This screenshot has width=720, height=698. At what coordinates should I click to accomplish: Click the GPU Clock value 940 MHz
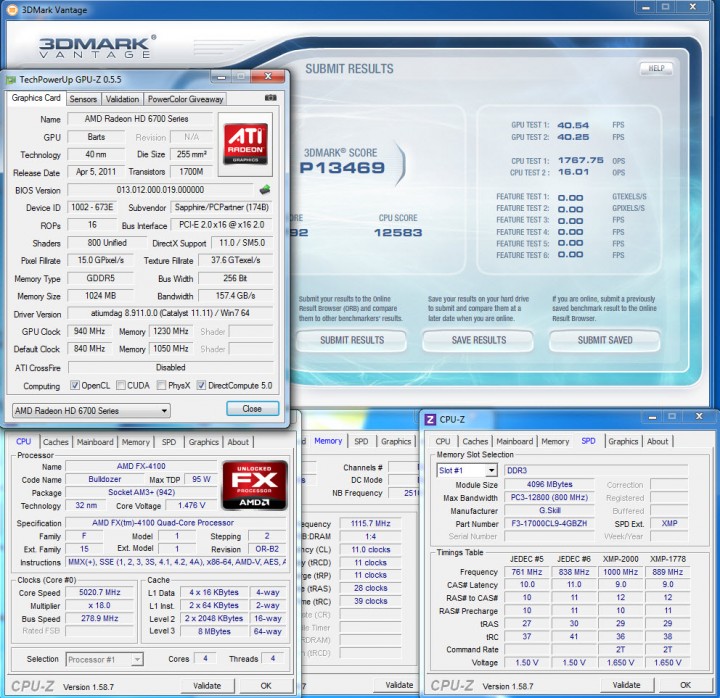[90, 331]
